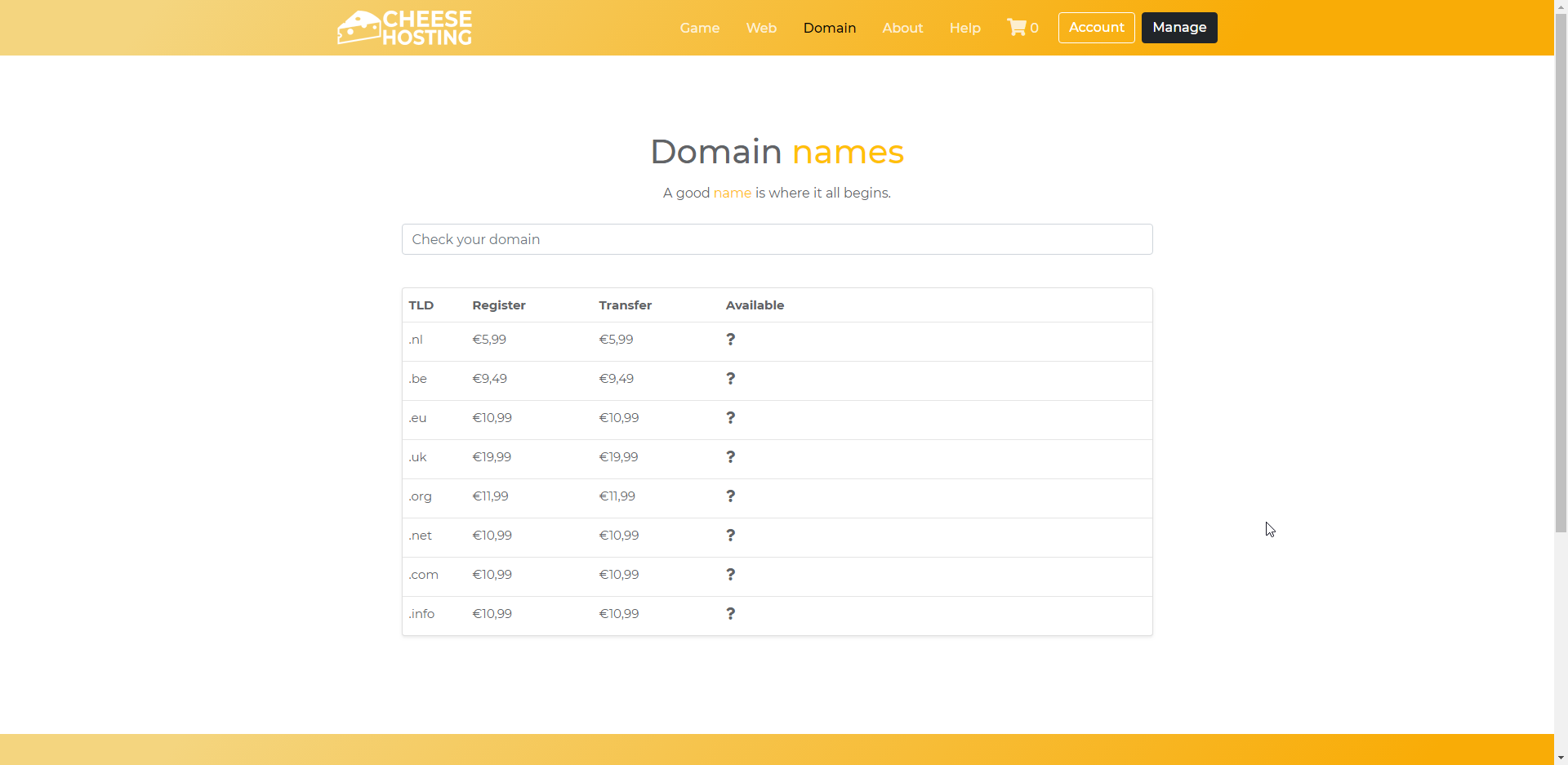The image size is (1568, 765).
Task: Click the .uk availability question mark
Action: point(730,457)
